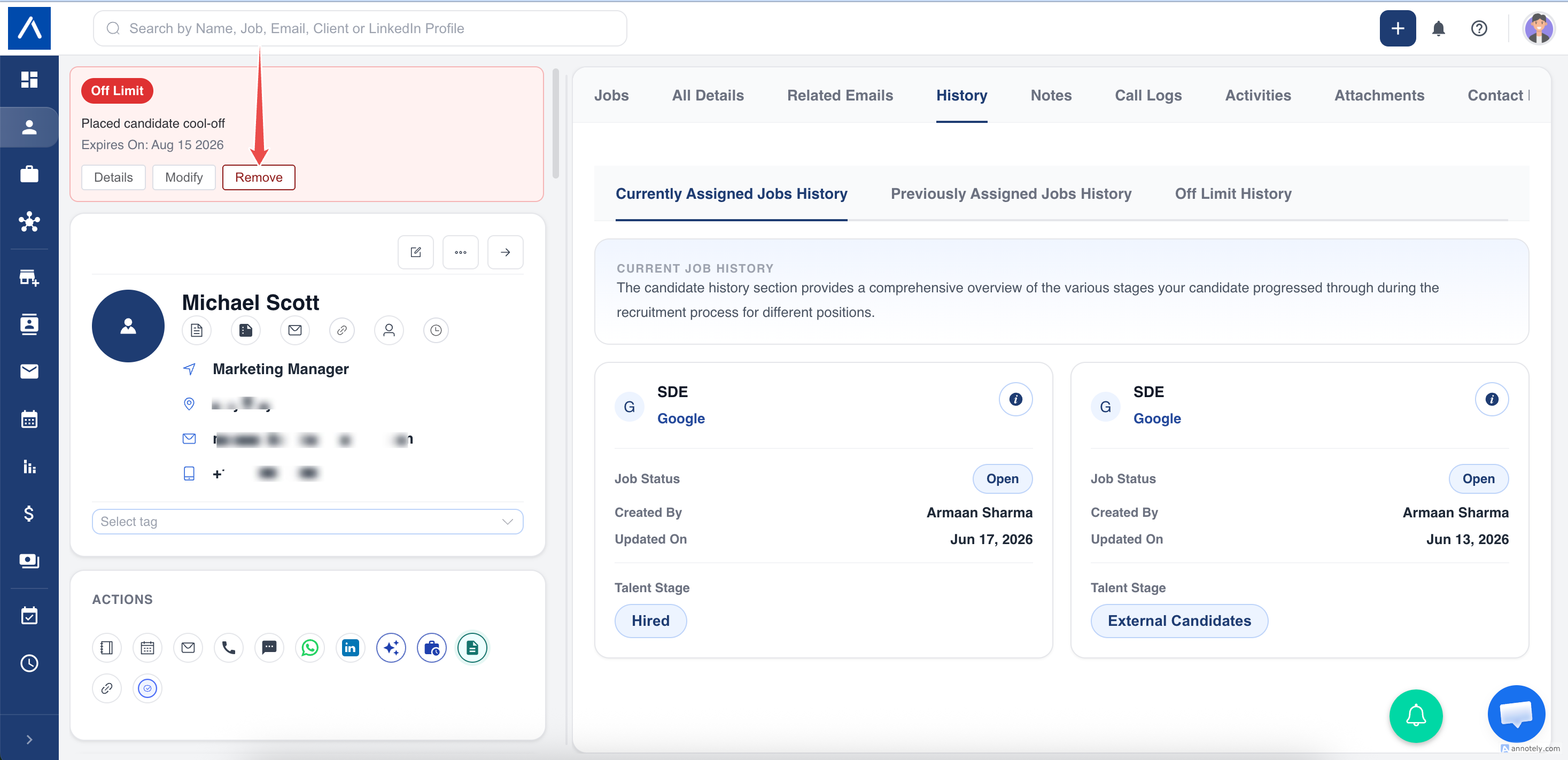Screen dimensions: 1568x760
Task: Click the notebook action icon in Actions
Action: pyautogui.click(x=106, y=647)
